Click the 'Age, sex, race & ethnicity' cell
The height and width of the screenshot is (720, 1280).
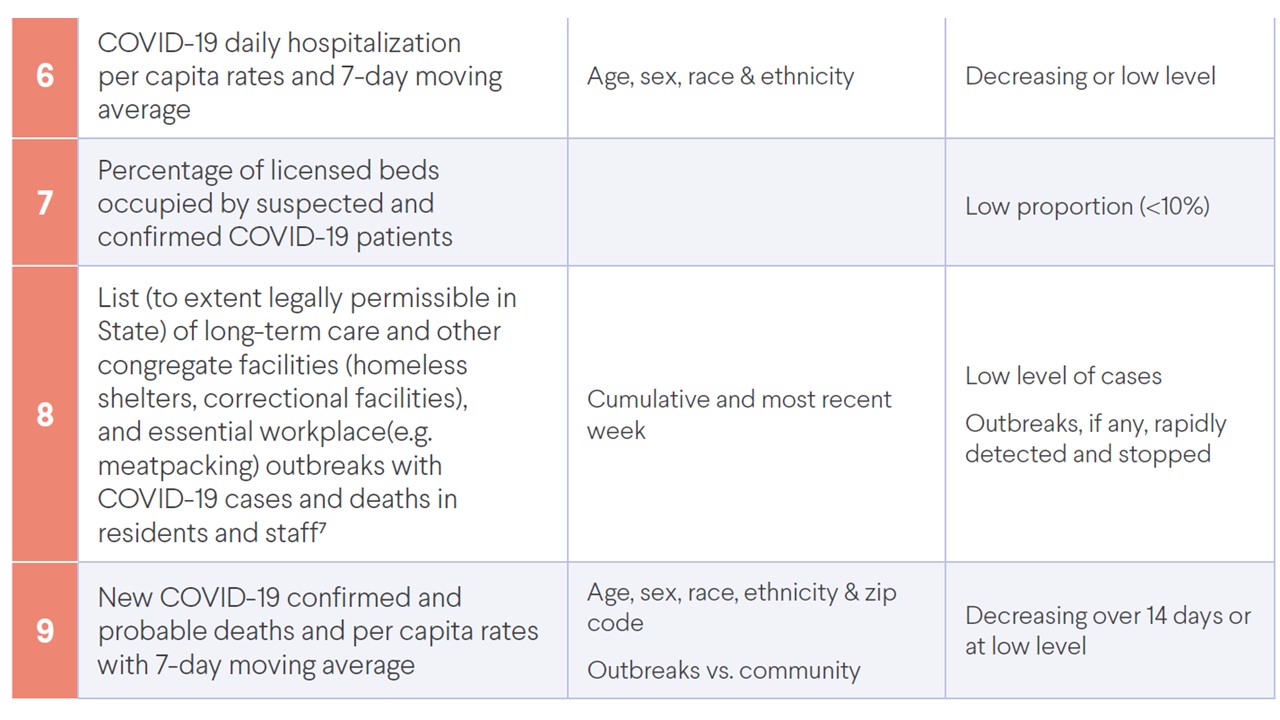pyautogui.click(x=720, y=77)
